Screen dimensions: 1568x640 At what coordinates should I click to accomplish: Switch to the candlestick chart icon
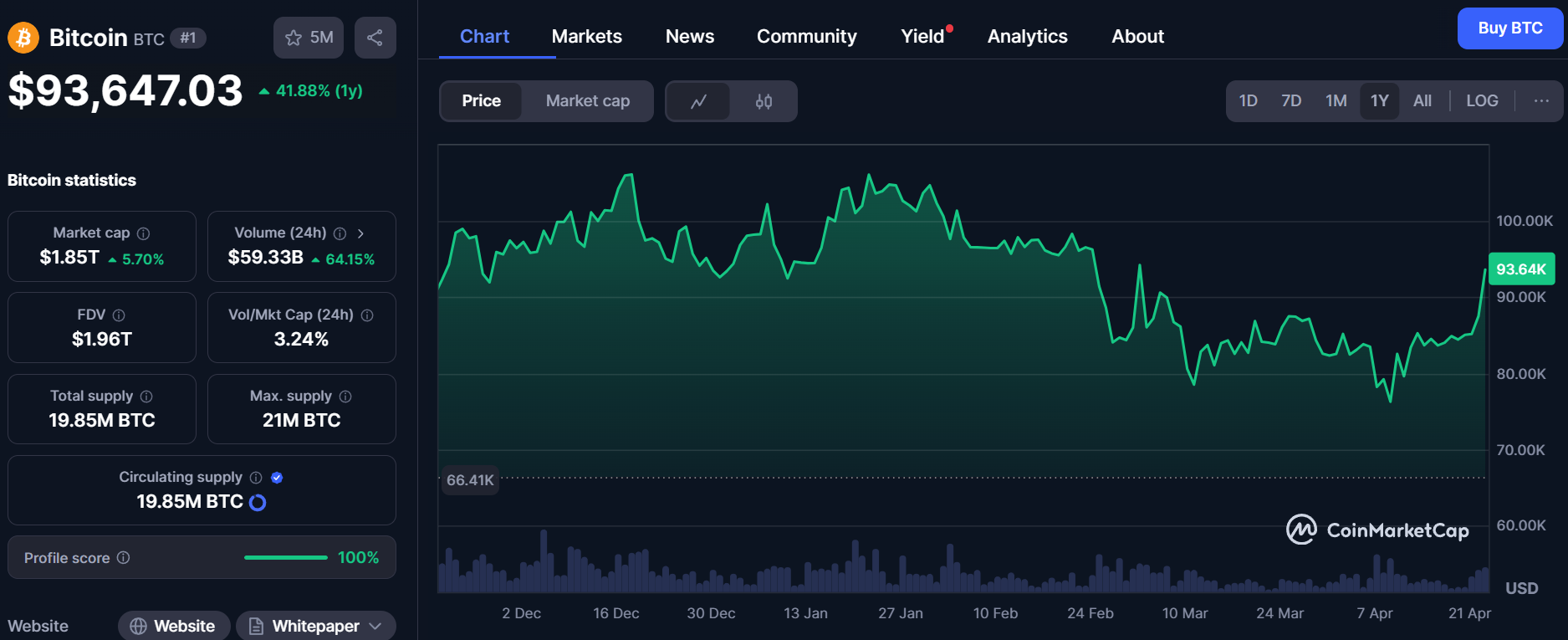click(764, 101)
